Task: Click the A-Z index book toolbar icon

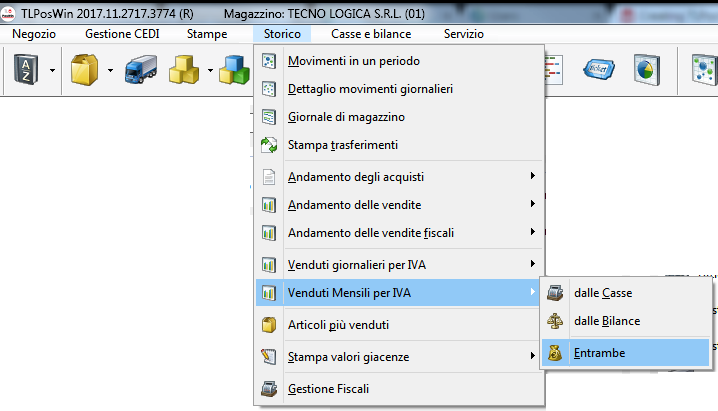Action: [24, 70]
